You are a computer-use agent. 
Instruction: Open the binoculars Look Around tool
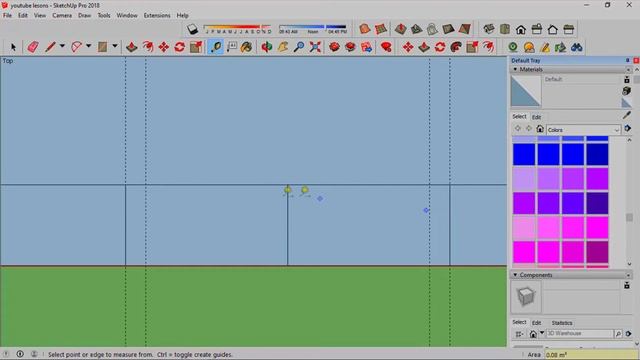pyautogui.click(x=576, y=47)
